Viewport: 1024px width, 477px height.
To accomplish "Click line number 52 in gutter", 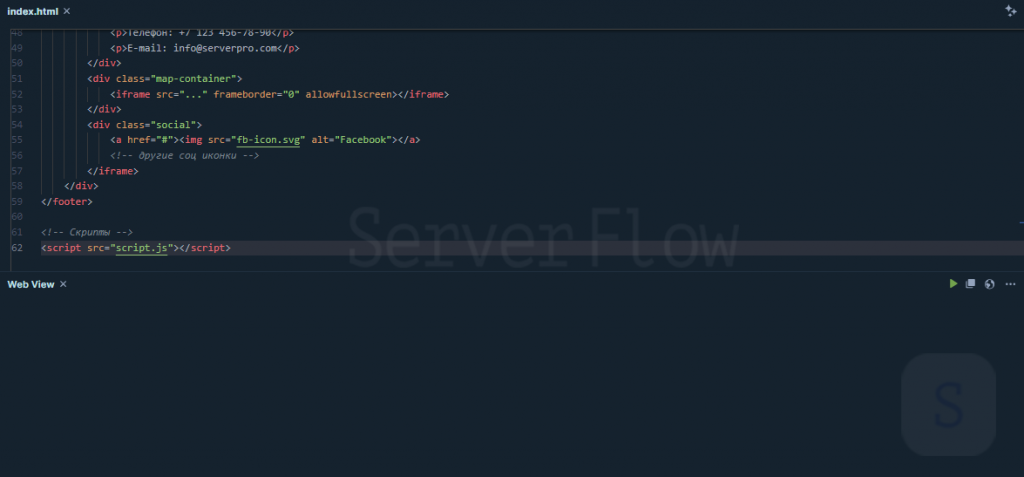I will 17,94.
